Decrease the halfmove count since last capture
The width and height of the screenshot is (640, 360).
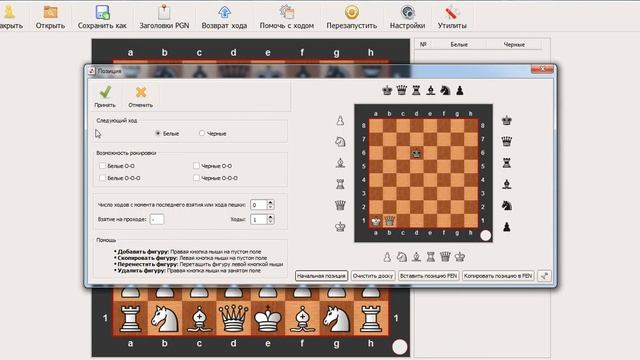click(270, 207)
